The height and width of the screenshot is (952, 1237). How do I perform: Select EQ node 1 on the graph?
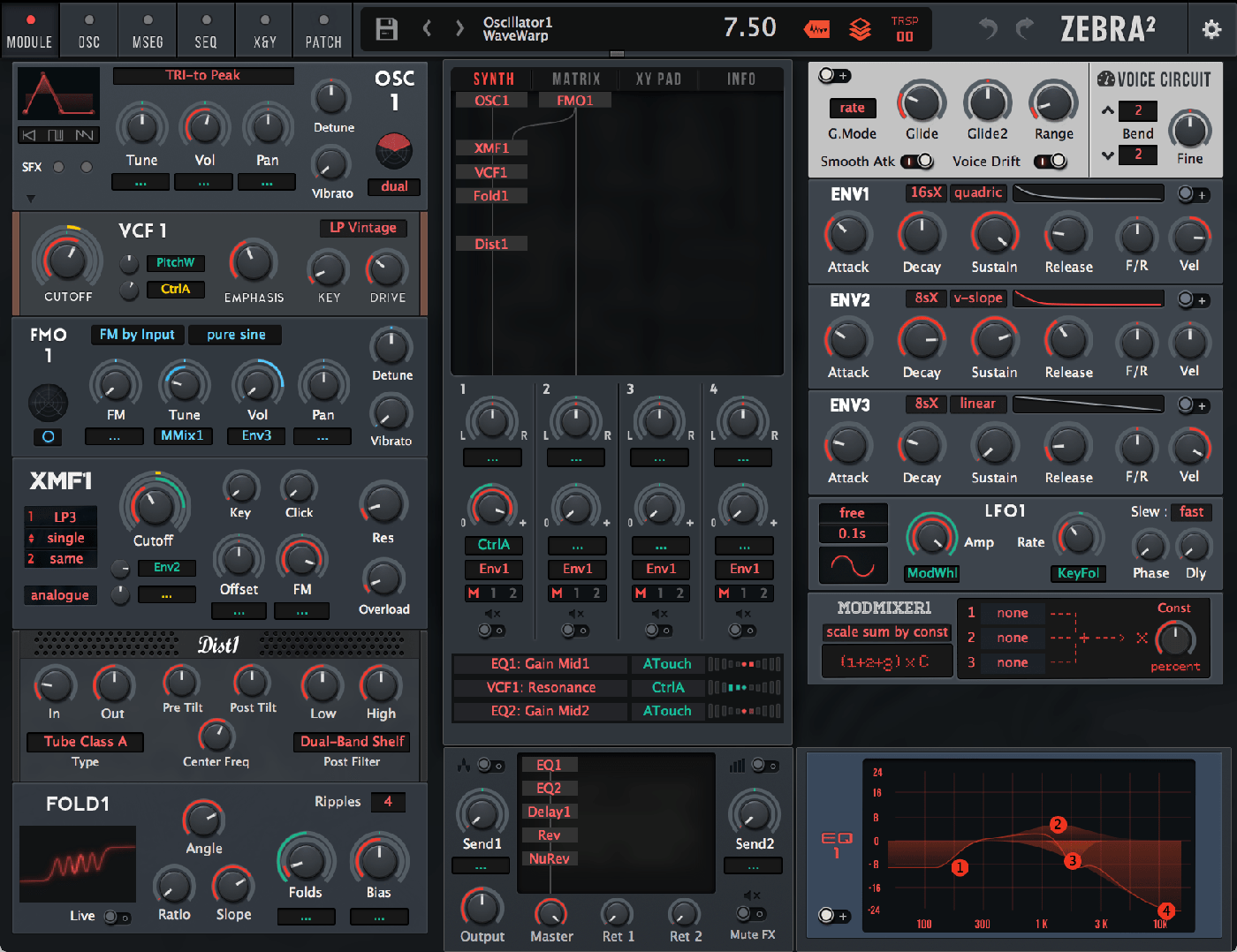(960, 867)
